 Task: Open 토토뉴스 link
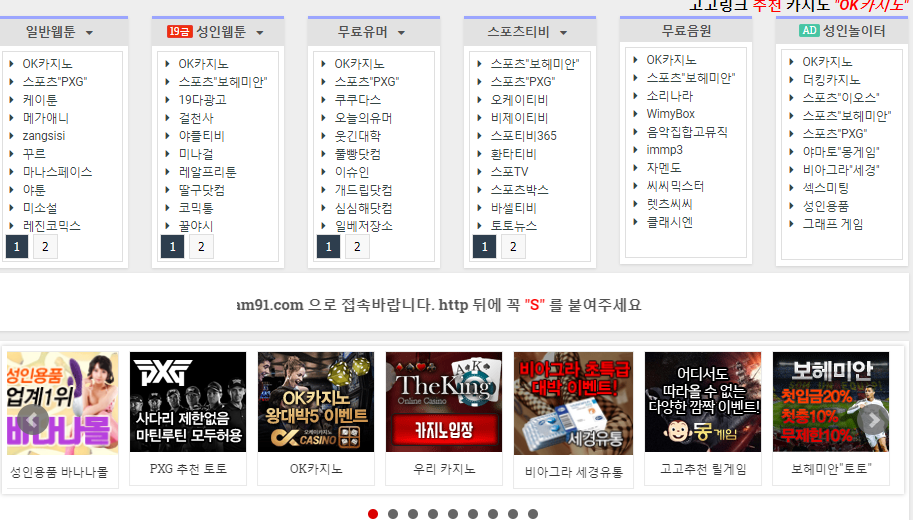point(513,225)
